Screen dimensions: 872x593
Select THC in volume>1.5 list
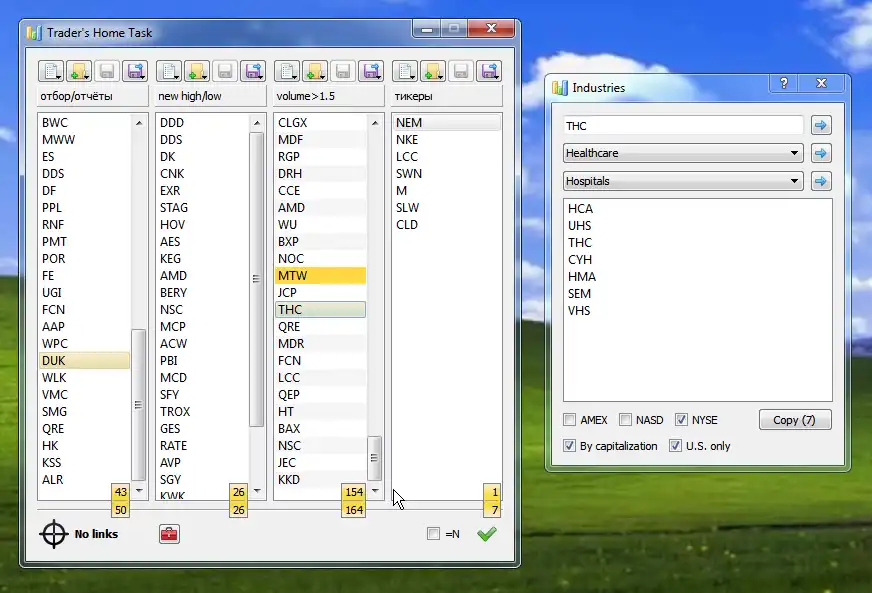[x=320, y=309]
